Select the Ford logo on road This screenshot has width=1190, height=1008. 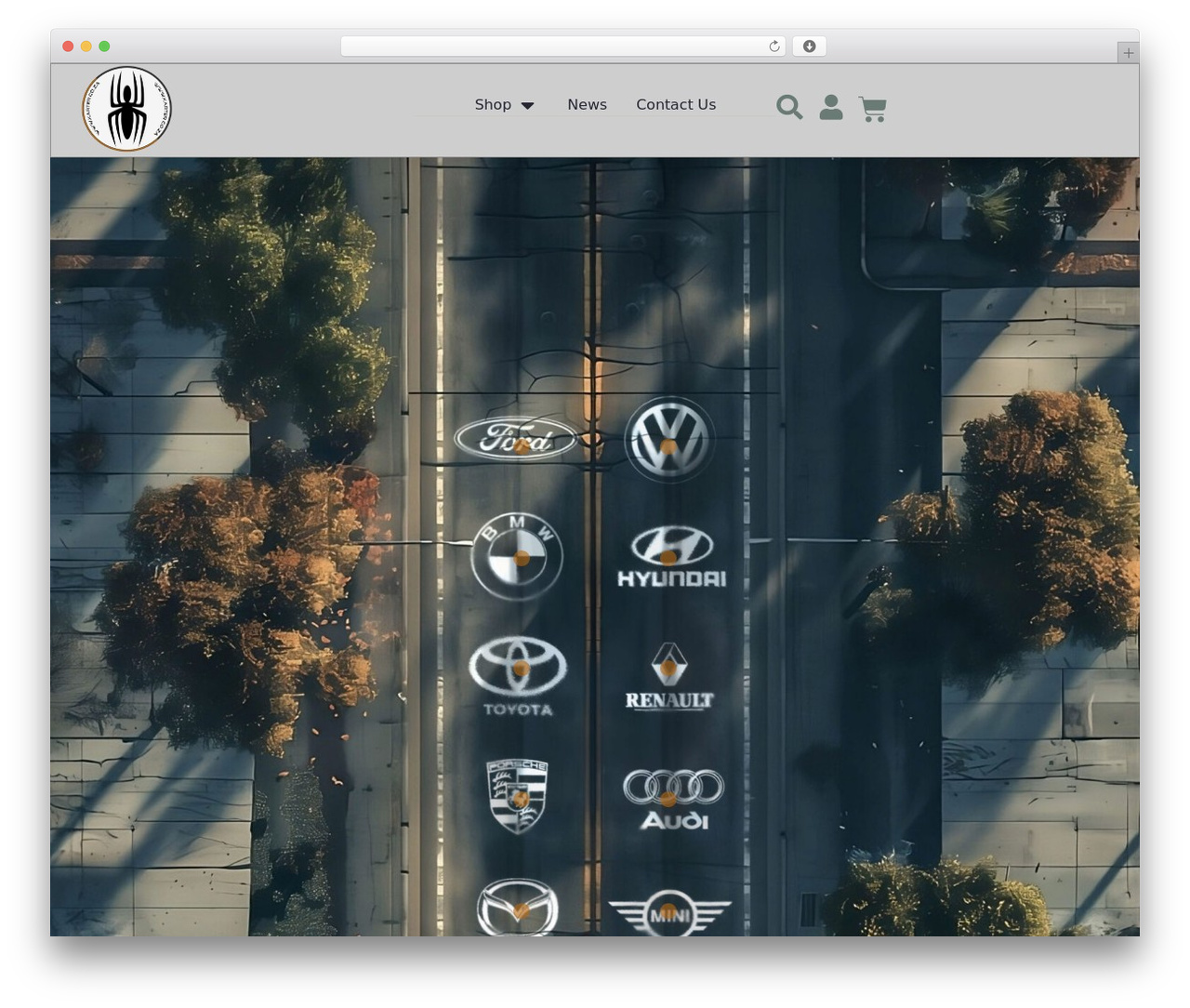tap(517, 438)
